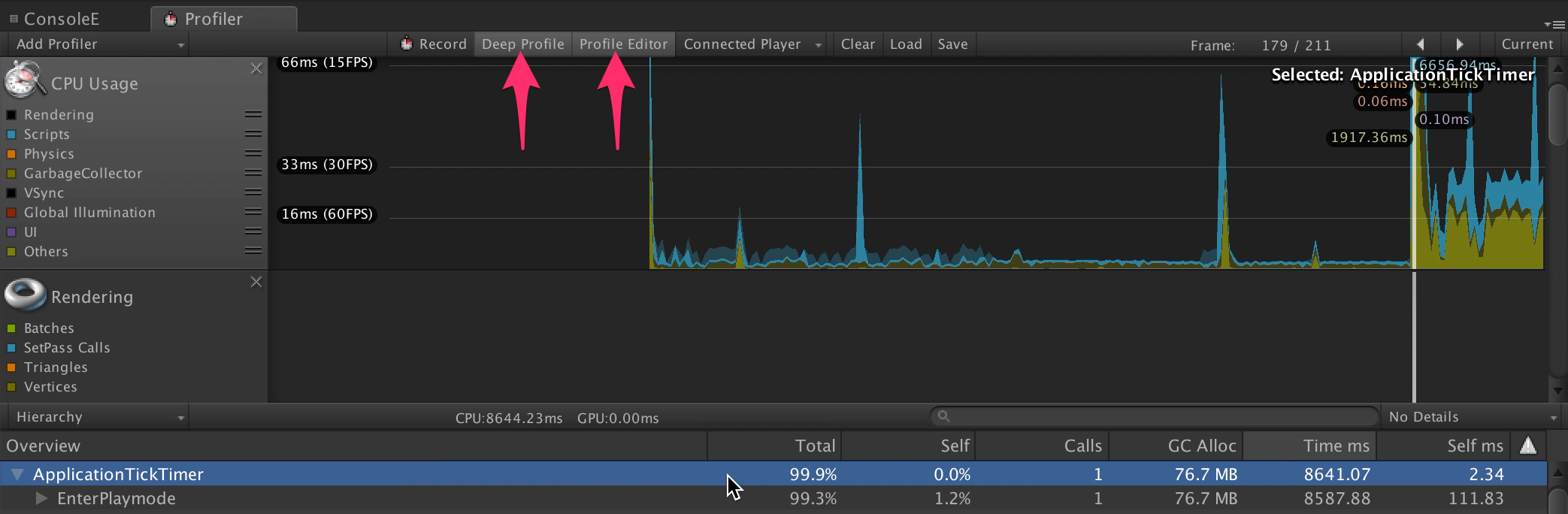Grab the reorder handle beside UI
The image size is (1568, 514).
[x=253, y=232]
